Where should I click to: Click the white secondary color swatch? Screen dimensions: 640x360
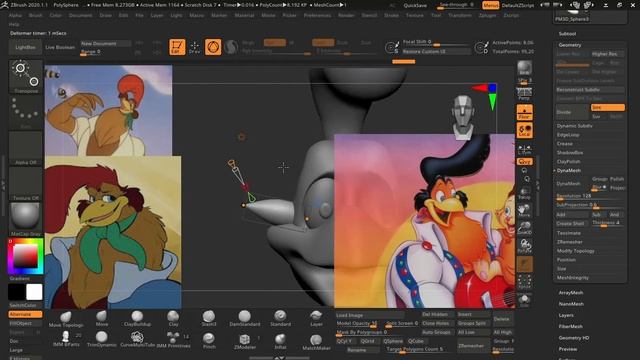click(34, 292)
